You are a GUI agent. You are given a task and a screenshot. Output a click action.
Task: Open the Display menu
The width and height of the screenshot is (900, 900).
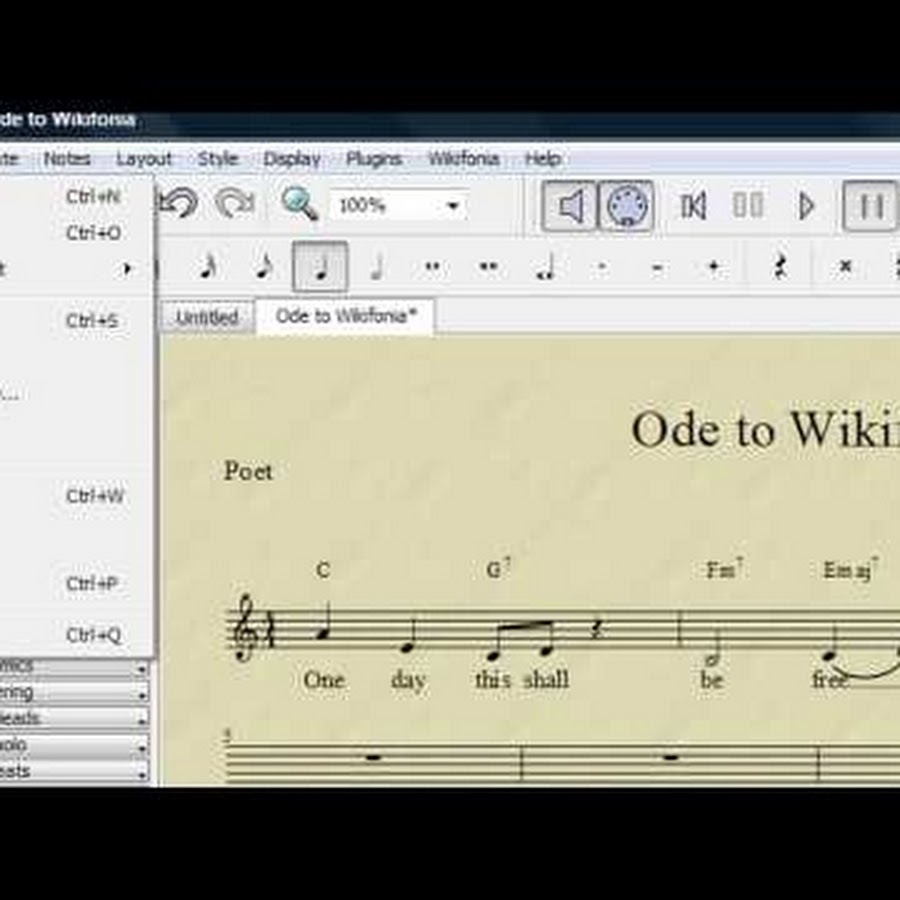292,159
